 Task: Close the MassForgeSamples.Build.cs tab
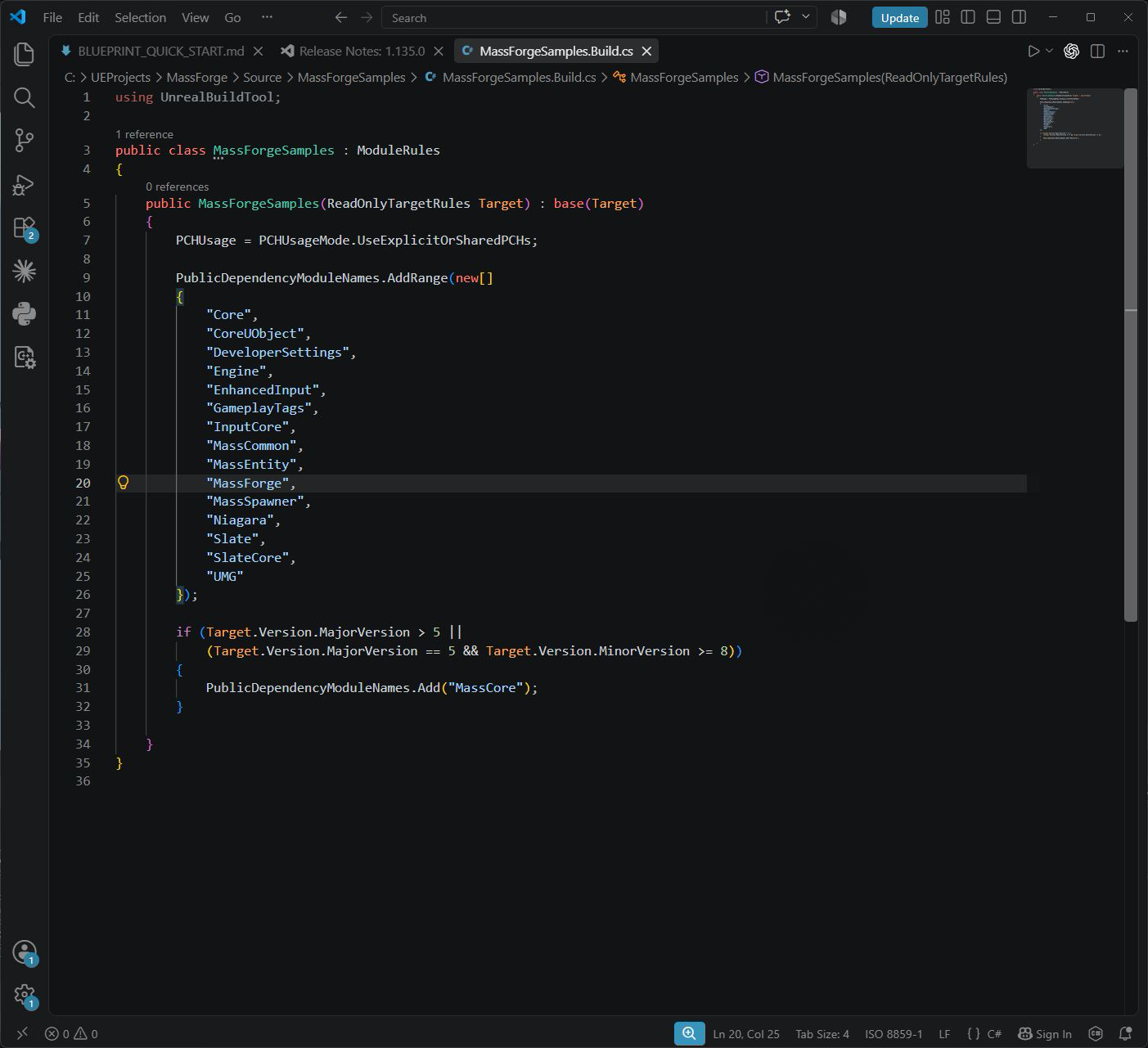click(x=646, y=51)
